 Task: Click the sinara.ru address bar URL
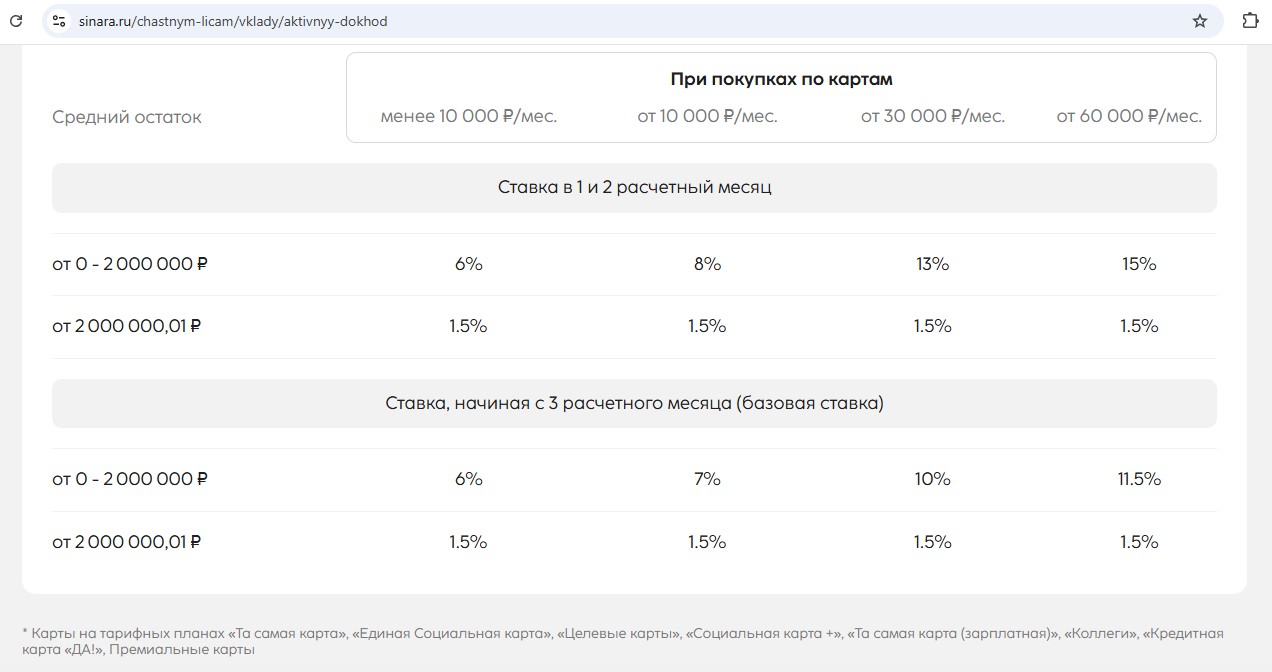tap(233, 21)
